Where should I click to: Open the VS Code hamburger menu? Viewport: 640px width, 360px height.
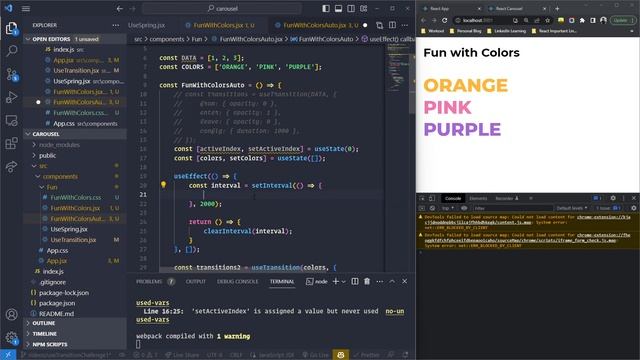point(26,8)
